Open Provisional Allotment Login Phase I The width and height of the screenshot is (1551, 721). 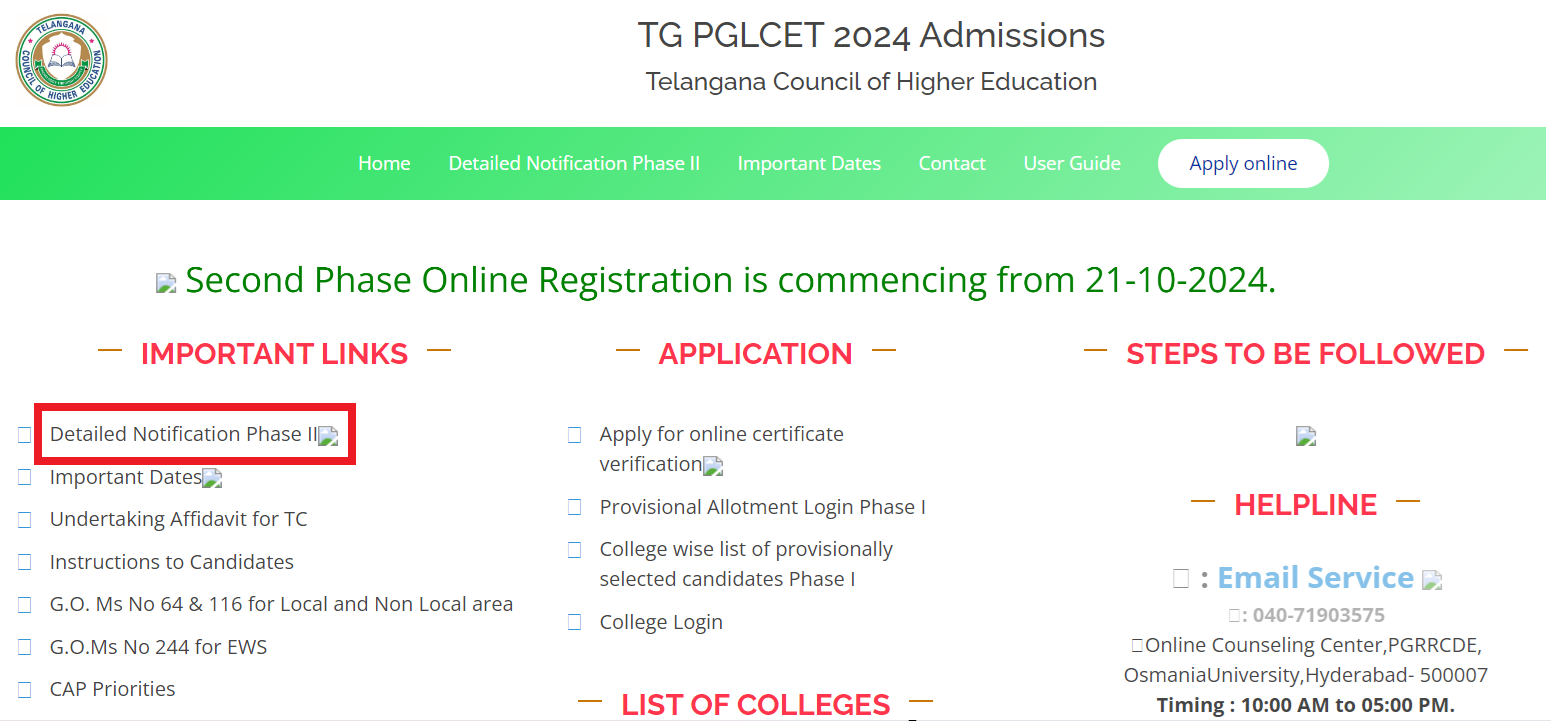point(762,507)
